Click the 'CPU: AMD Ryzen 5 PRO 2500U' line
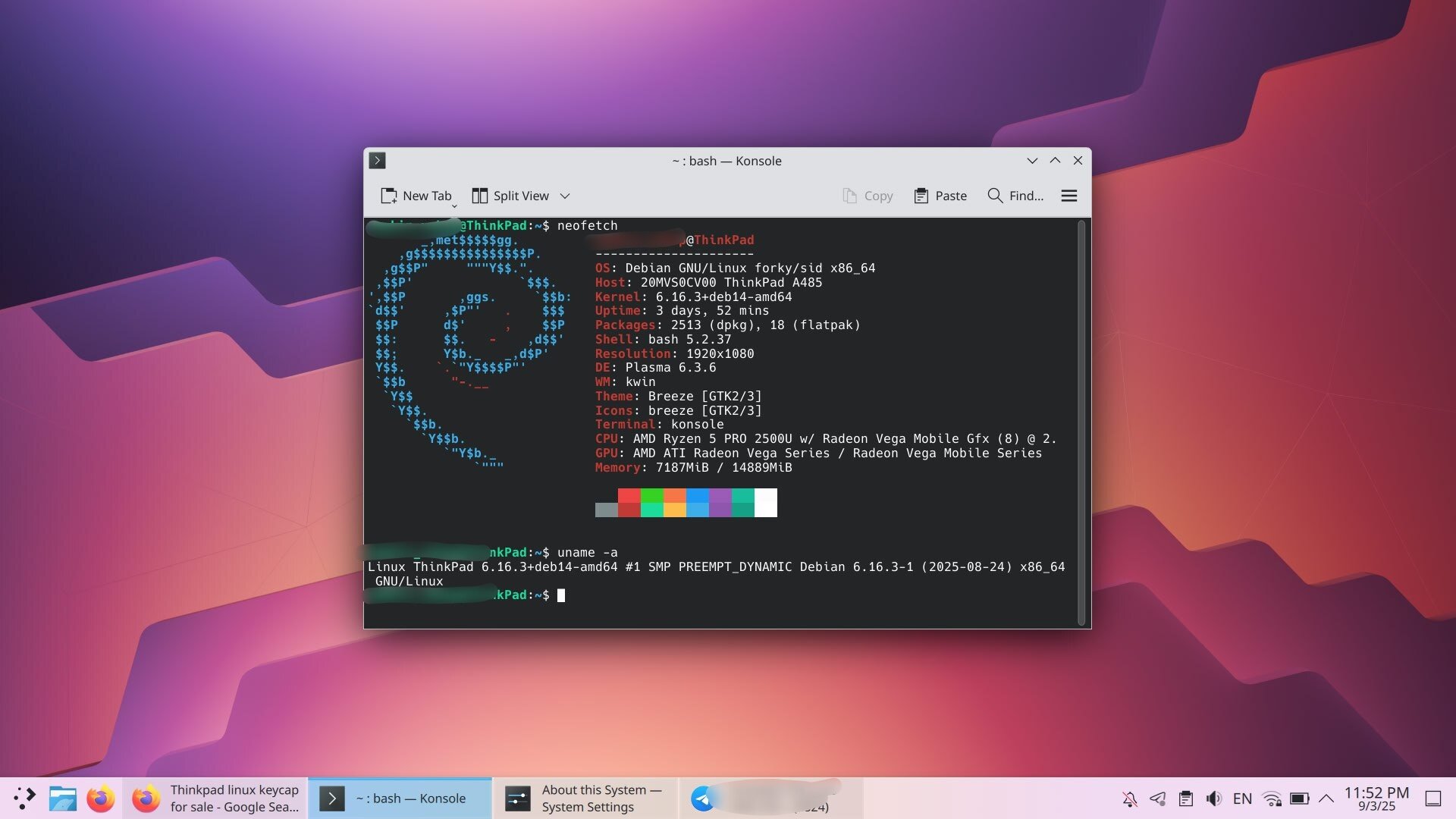1456x819 pixels. 826,438
